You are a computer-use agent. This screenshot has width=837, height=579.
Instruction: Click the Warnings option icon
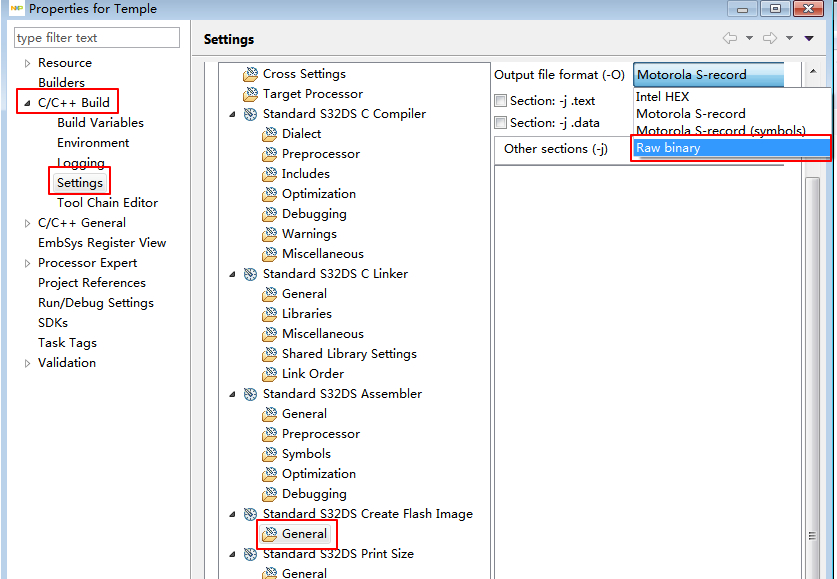270,234
